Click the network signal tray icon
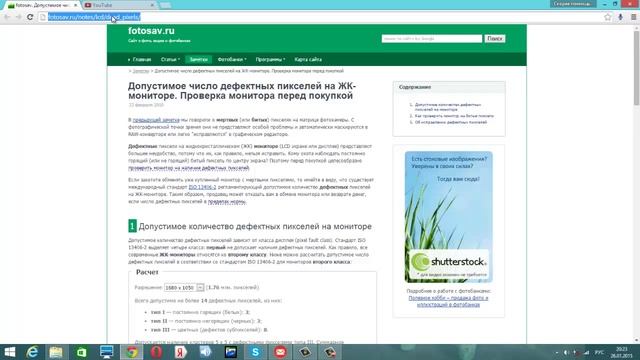The image size is (640, 360). click(x=586, y=352)
